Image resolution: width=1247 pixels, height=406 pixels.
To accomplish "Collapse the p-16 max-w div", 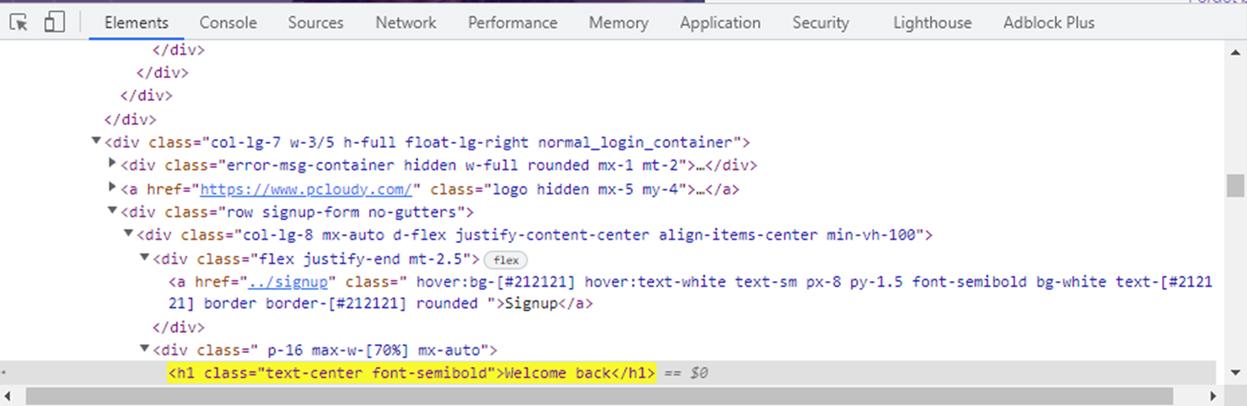I will coord(144,350).
